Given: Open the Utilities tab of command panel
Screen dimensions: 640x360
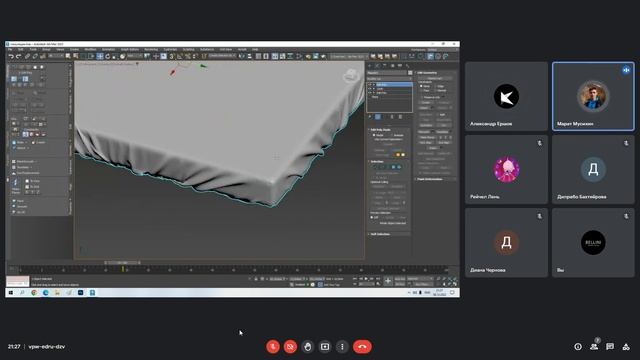Looking at the screenshot, I should [x=407, y=65].
